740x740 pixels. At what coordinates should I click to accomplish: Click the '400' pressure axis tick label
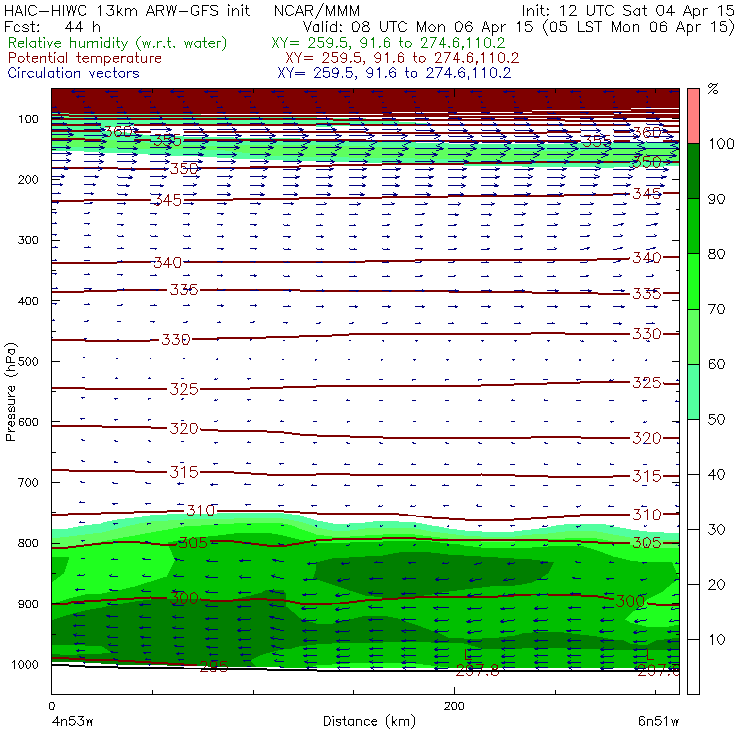28,301
